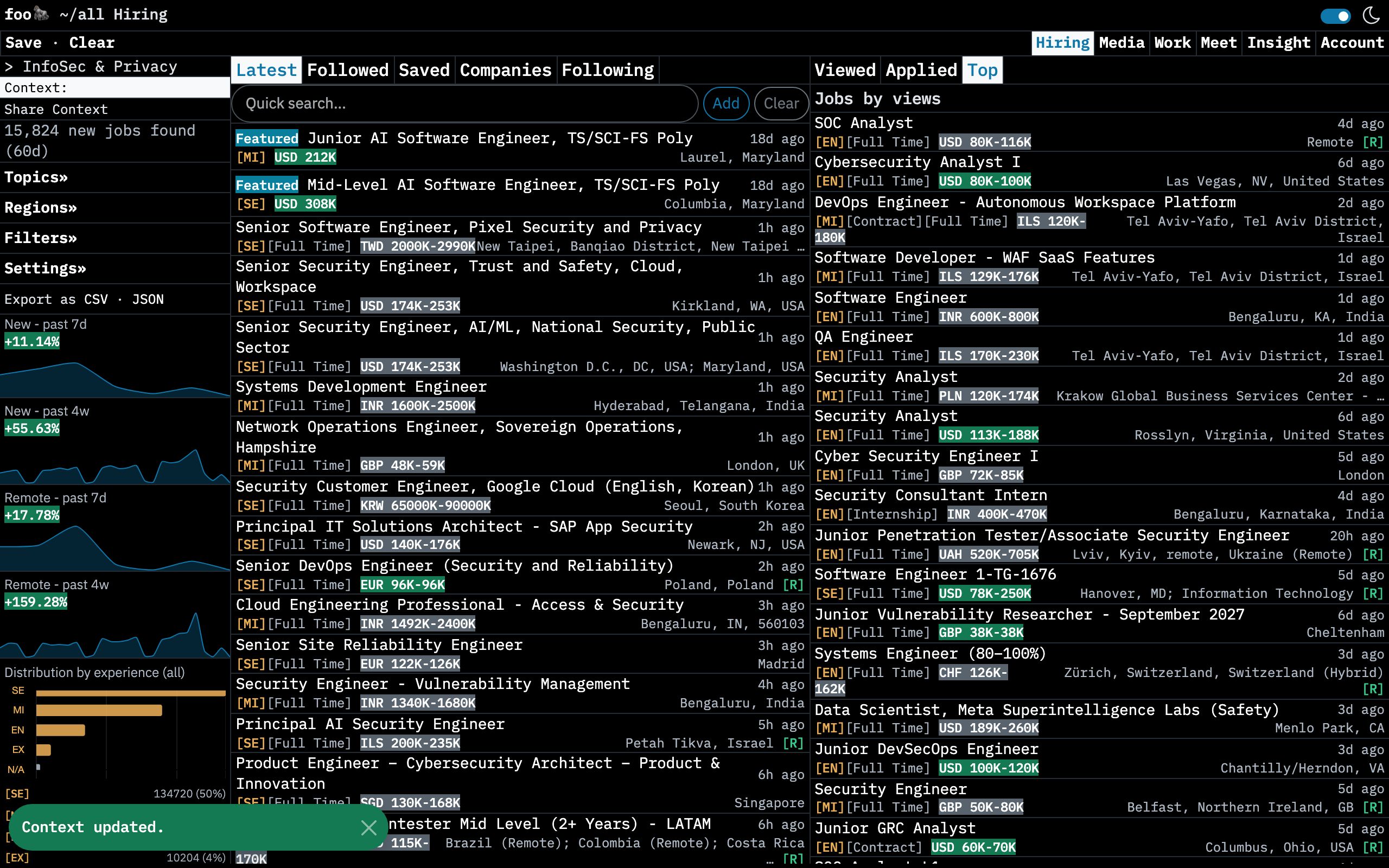Open the Meet navigation item
The height and width of the screenshot is (868, 1389).
pyautogui.click(x=1219, y=43)
